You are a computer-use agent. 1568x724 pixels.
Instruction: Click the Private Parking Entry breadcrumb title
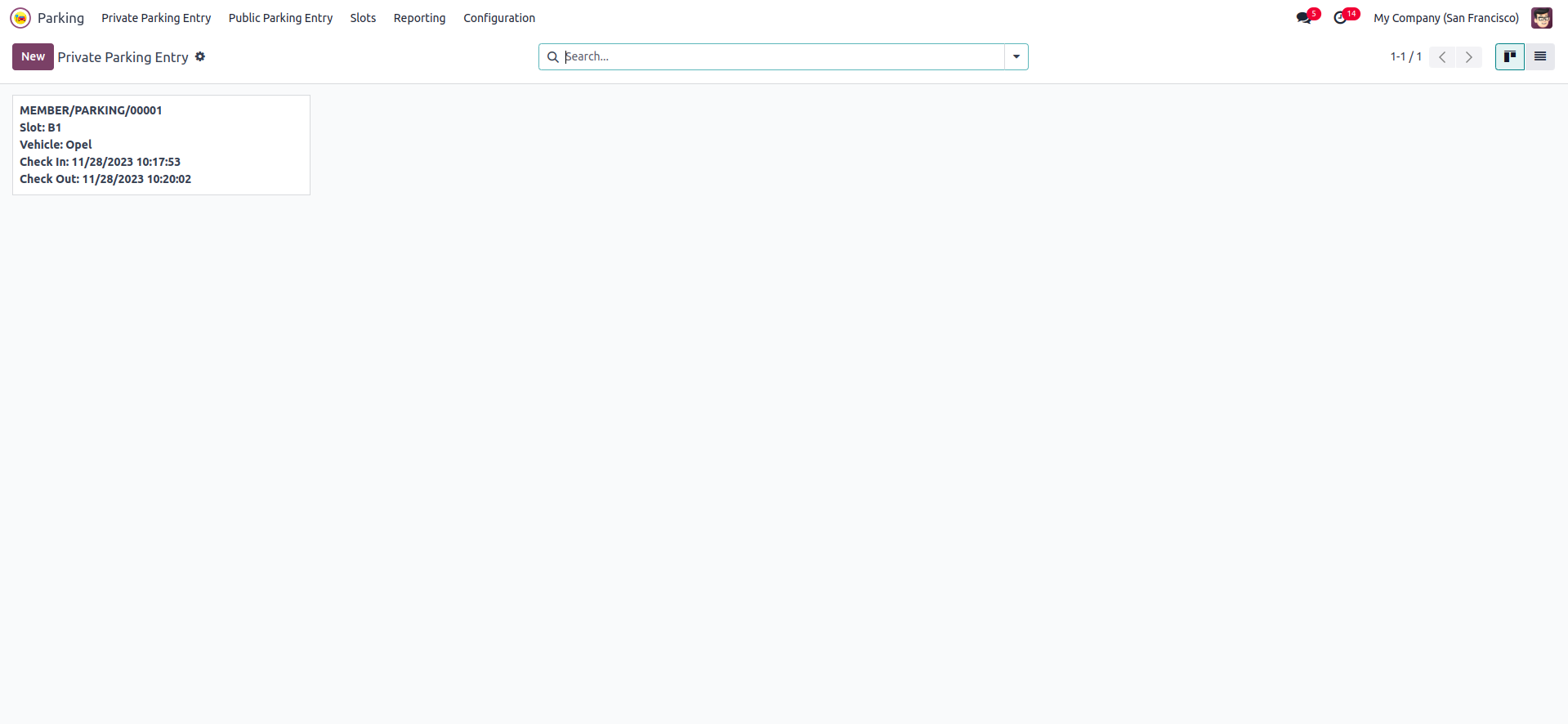[x=123, y=57]
